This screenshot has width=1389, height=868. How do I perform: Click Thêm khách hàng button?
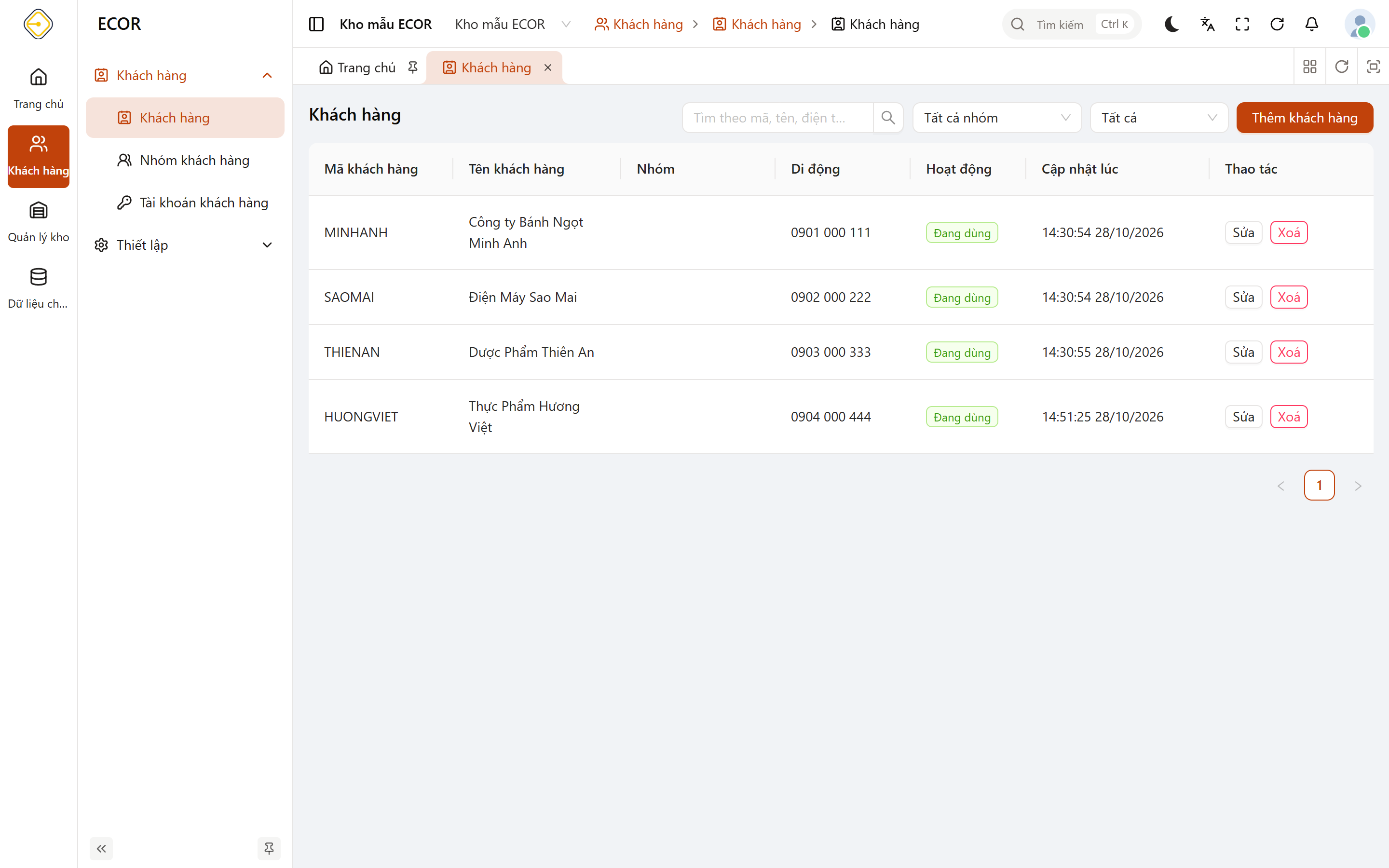[x=1305, y=118]
